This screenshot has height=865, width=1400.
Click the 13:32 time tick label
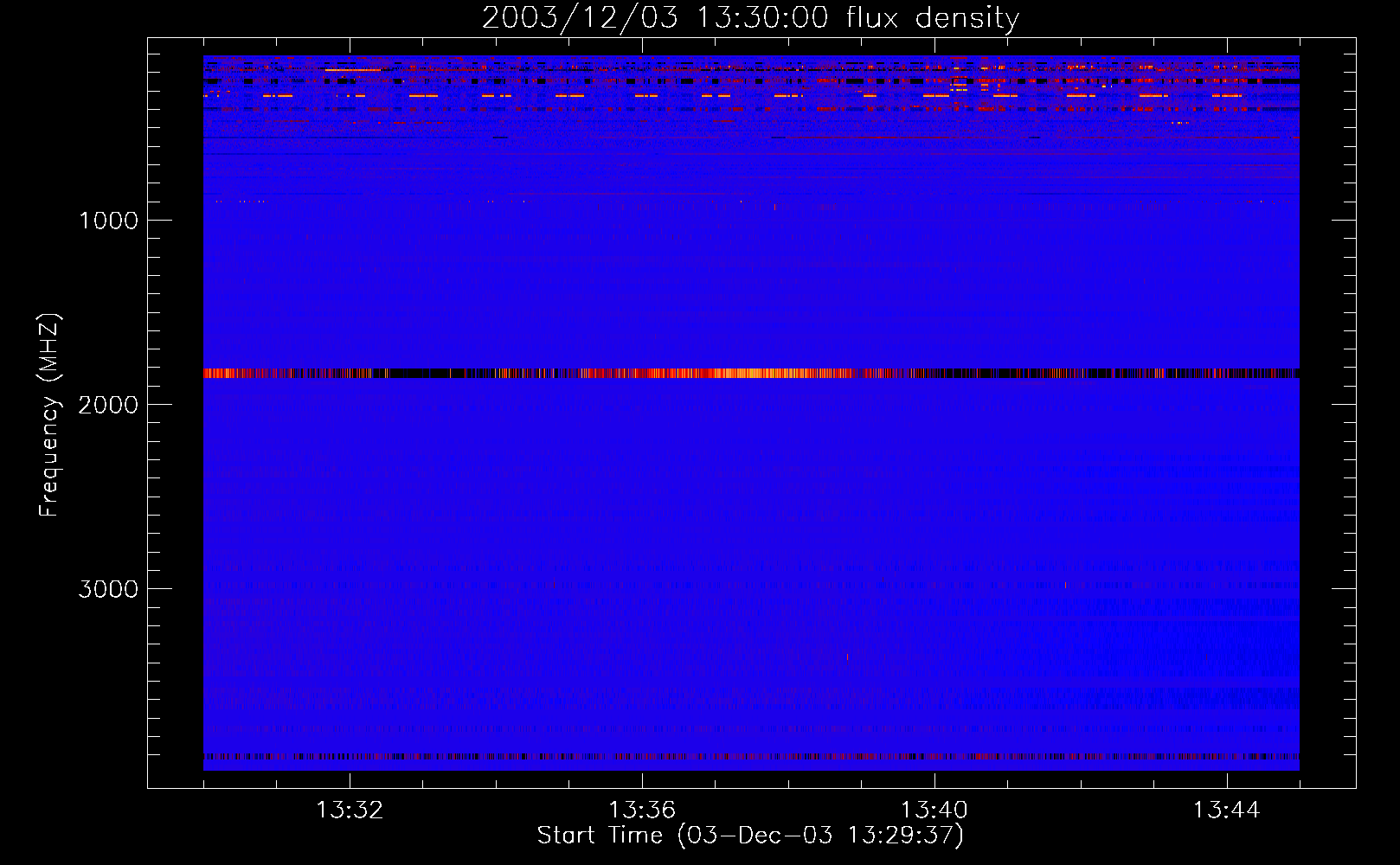click(350, 811)
